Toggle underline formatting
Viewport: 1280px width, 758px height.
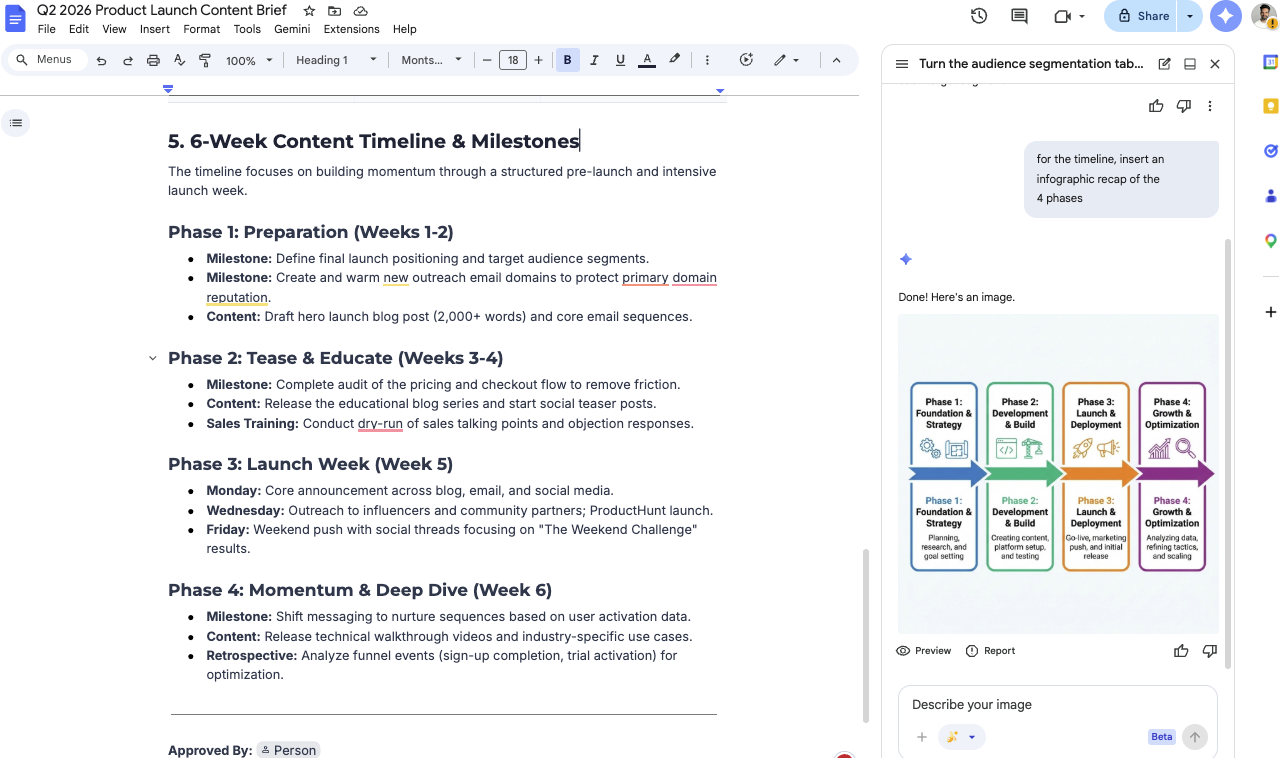coord(620,60)
